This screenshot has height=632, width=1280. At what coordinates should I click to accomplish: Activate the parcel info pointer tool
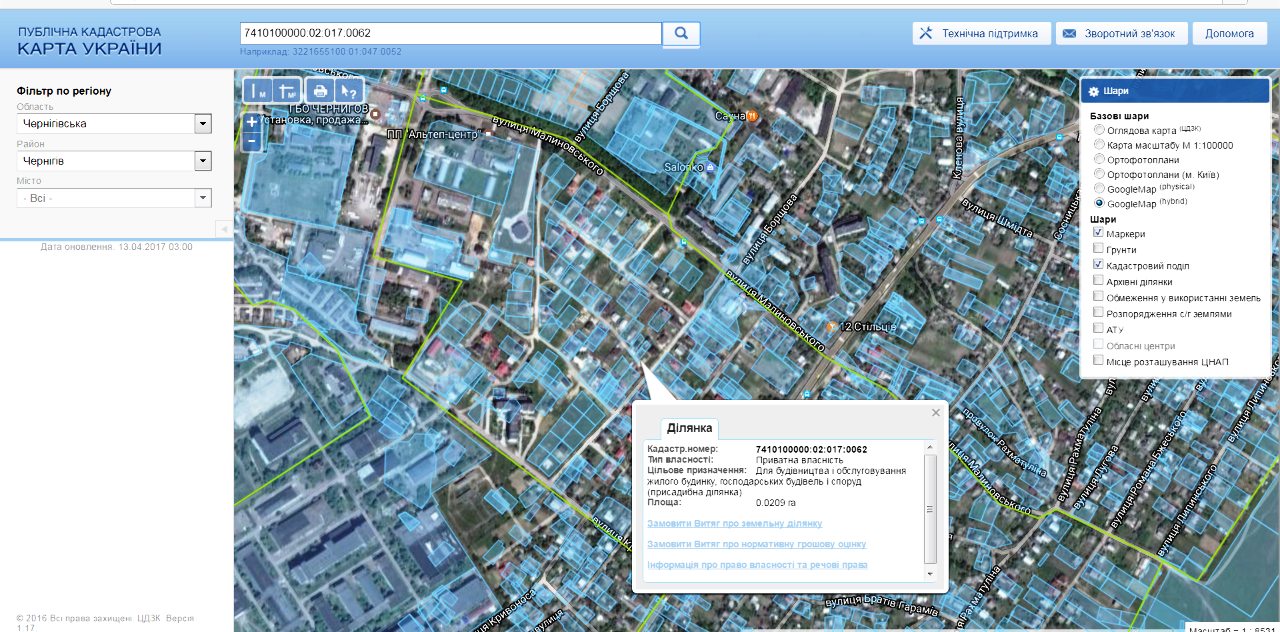pos(349,91)
